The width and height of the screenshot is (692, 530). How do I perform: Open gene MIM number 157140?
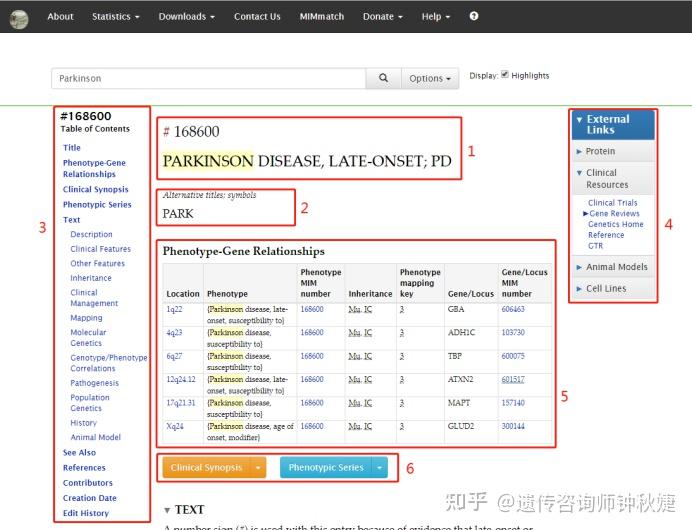[x=513, y=403]
